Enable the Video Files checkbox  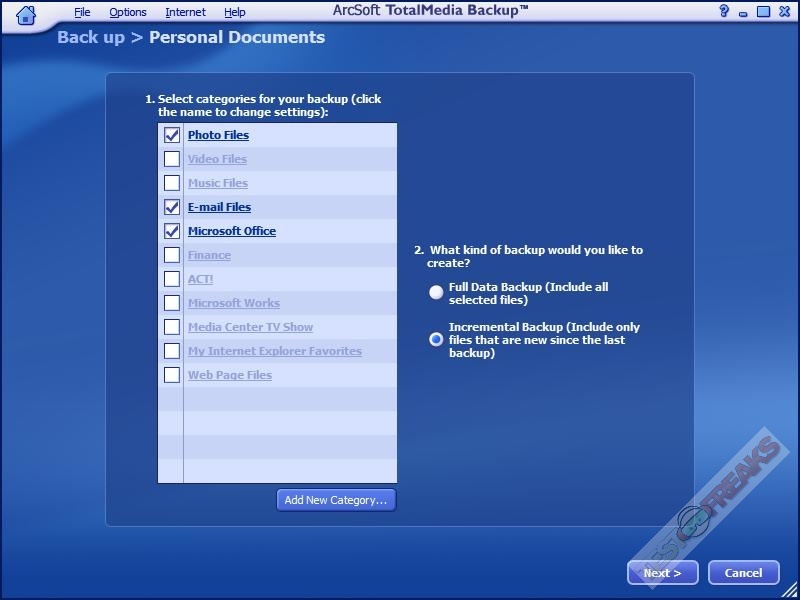click(172, 159)
